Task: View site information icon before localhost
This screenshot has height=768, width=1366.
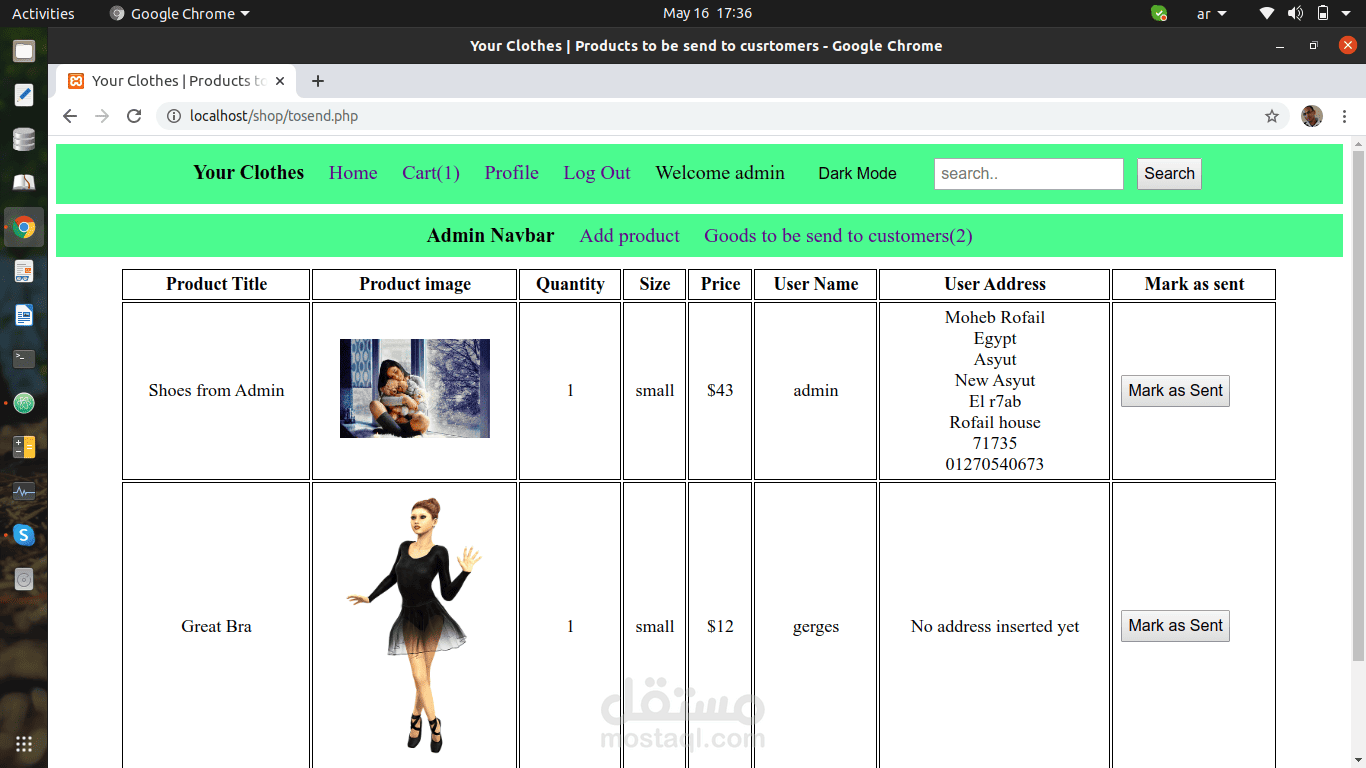Action: tap(174, 116)
